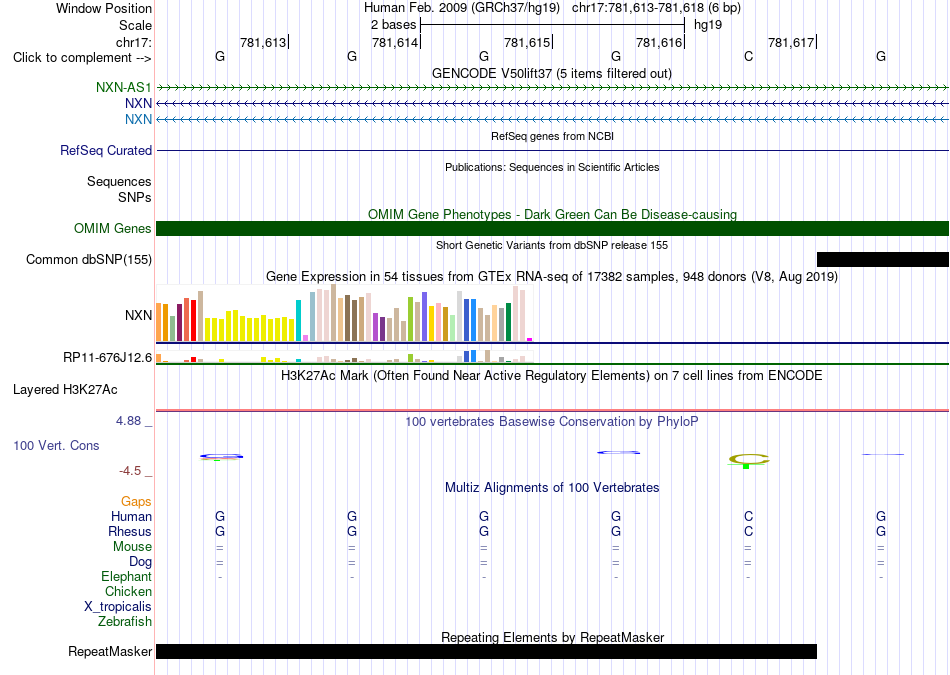Click the Scale 2 bases bar
Viewport: 950px width, 675px height.
(x=553, y=25)
